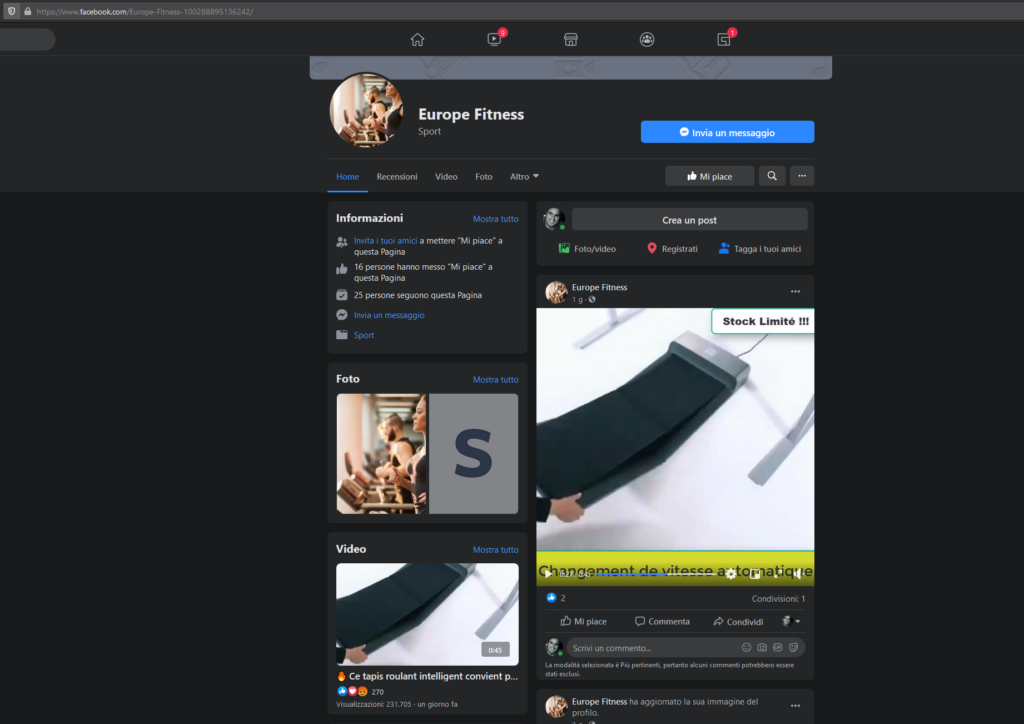Click the Invia un messaggio button

[727, 132]
